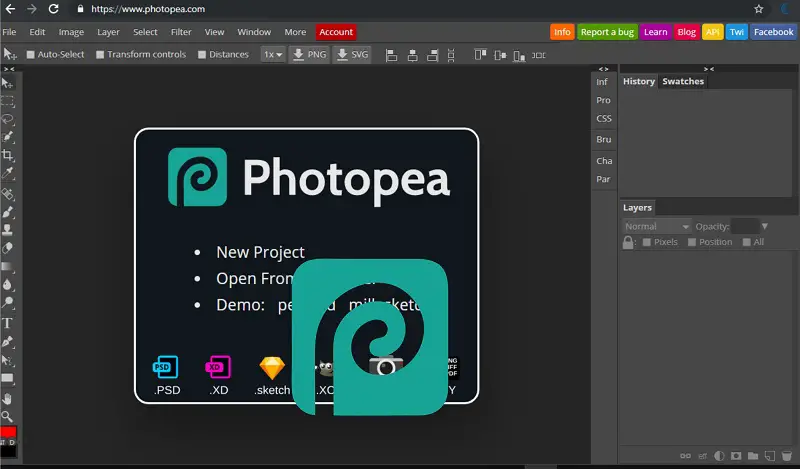Viewport: 800px width, 469px height.
Task: Activate the Zoom magnifier tool
Action: tap(8, 415)
